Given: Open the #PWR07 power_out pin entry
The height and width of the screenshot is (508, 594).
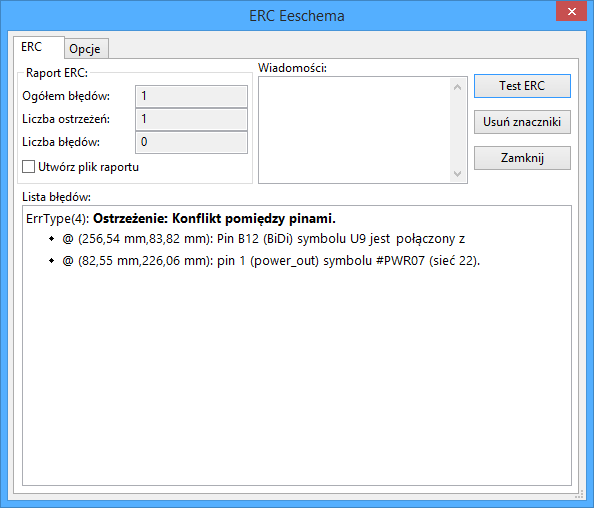Looking at the screenshot, I should click(271, 261).
